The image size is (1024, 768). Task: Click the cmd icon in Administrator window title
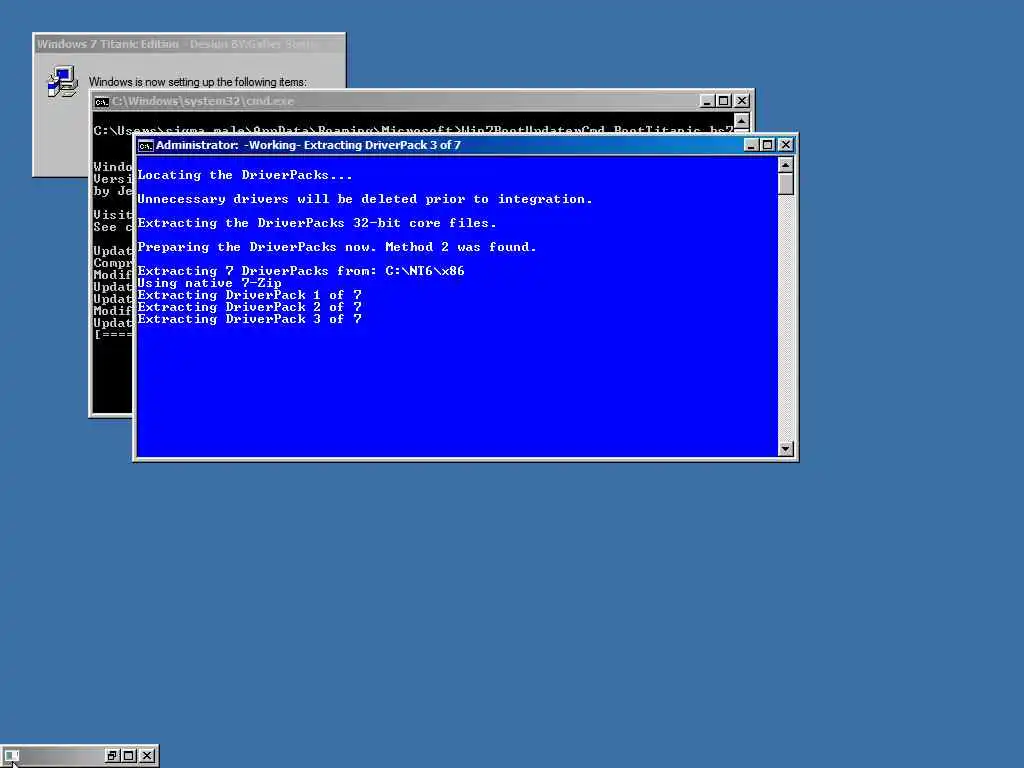146,146
